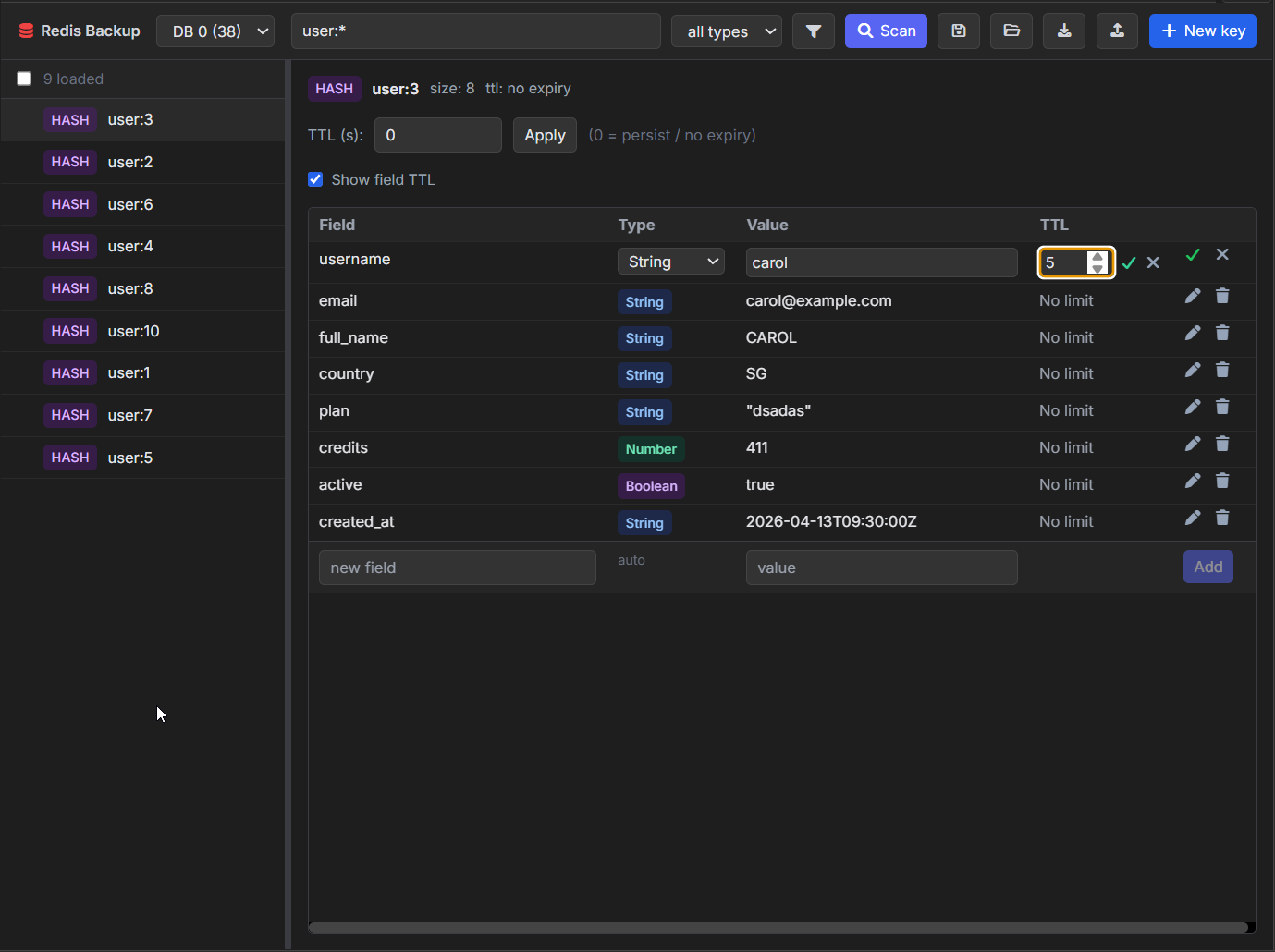Open the String type dropdown for username
The image size is (1275, 952).
671,262
